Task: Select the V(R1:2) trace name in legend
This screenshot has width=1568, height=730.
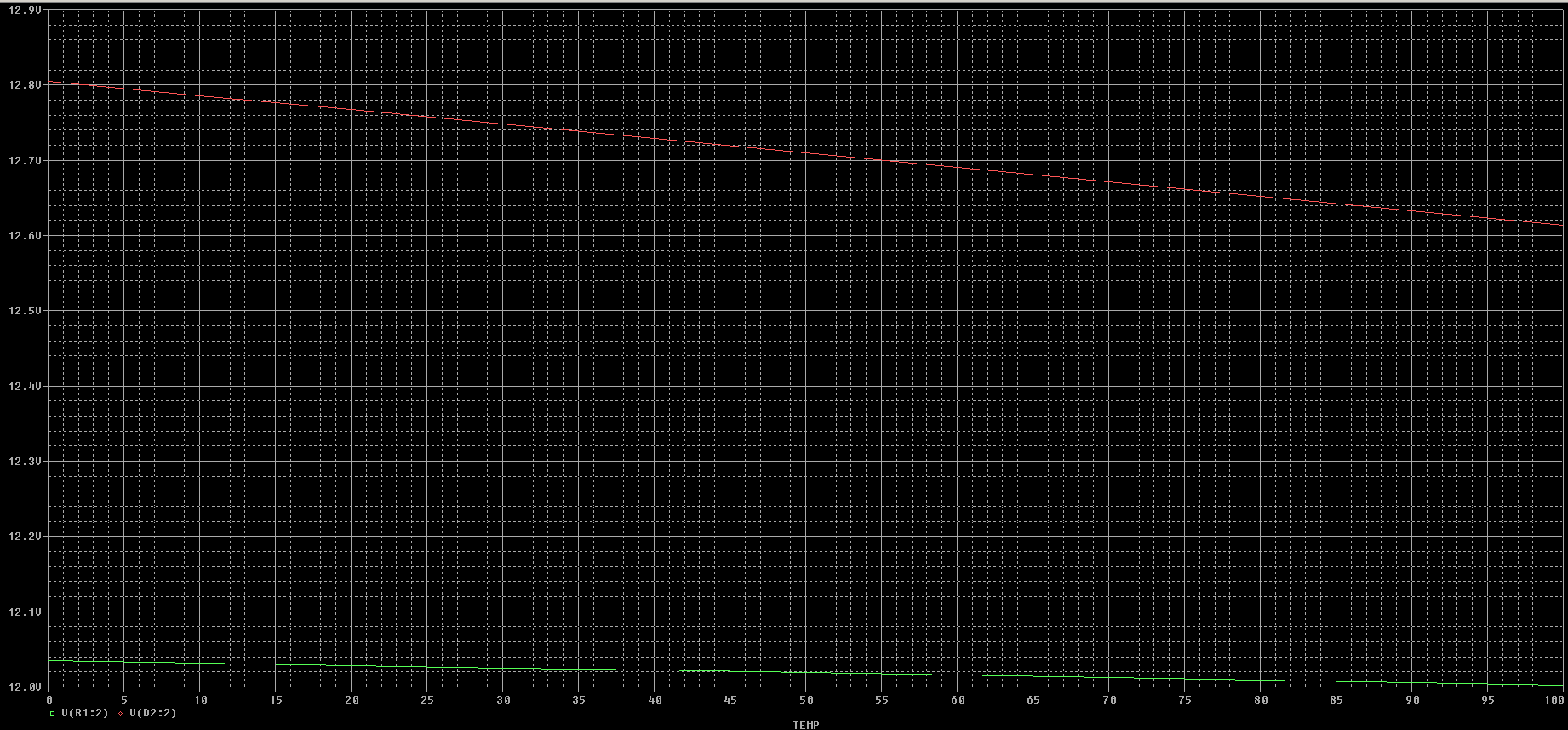Action: tap(84, 713)
